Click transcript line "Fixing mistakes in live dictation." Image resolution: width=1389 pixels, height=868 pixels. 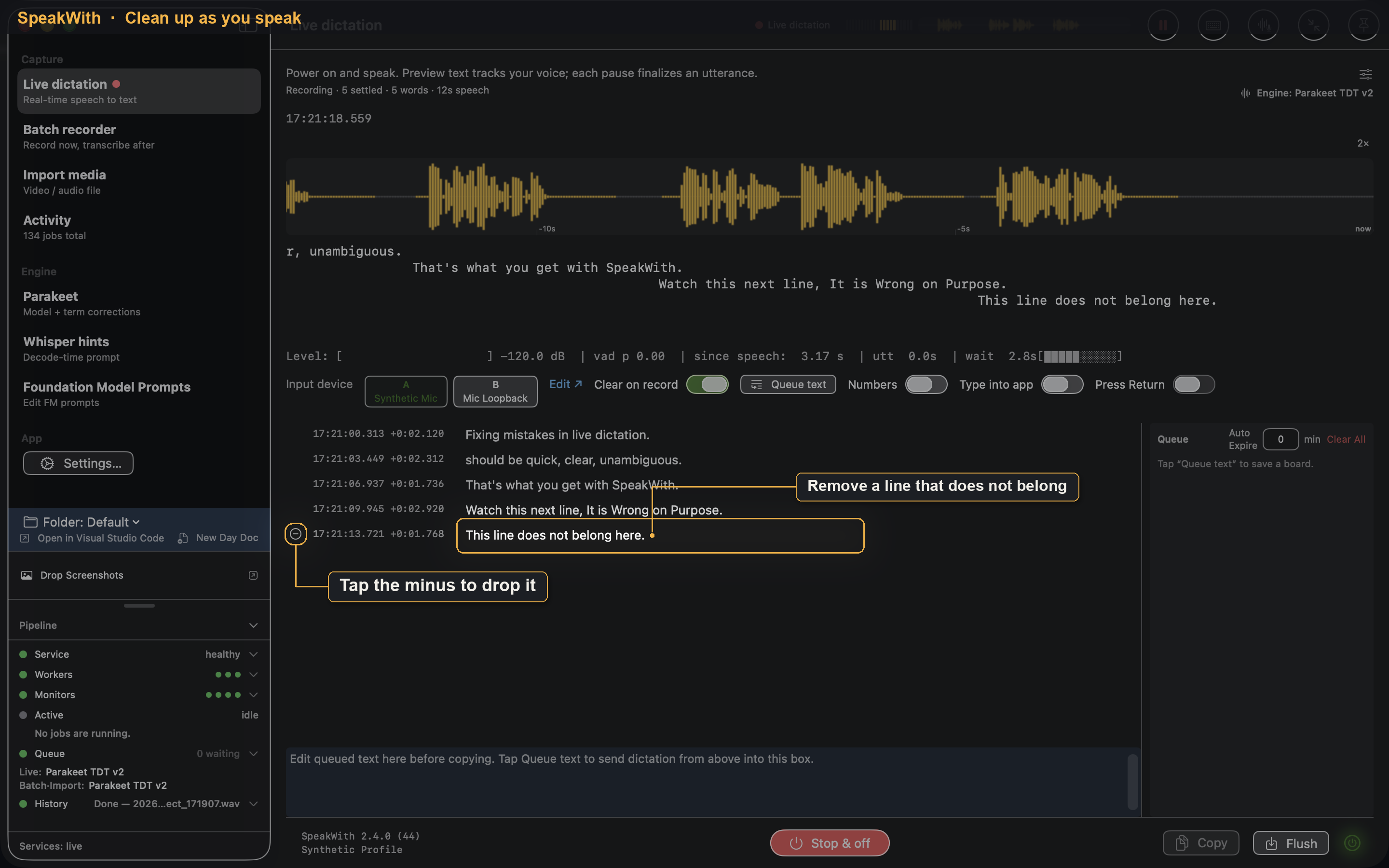click(558, 434)
